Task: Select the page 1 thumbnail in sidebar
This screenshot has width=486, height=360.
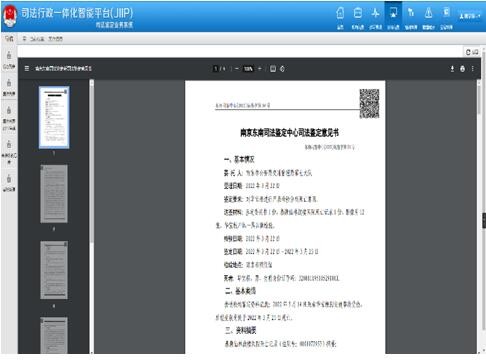Action: click(54, 117)
